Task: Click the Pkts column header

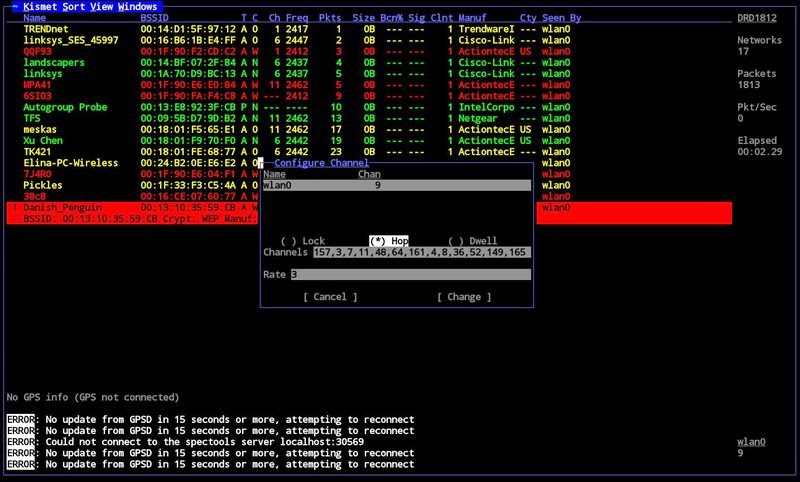Action: (330, 18)
